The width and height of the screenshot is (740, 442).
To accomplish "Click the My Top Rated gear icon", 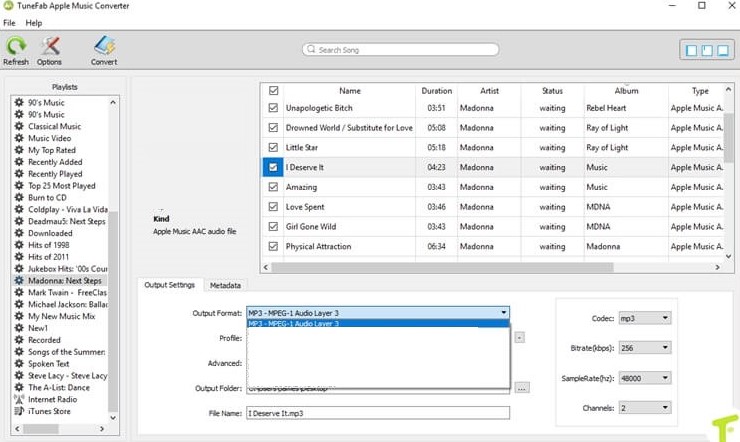I will [19, 150].
